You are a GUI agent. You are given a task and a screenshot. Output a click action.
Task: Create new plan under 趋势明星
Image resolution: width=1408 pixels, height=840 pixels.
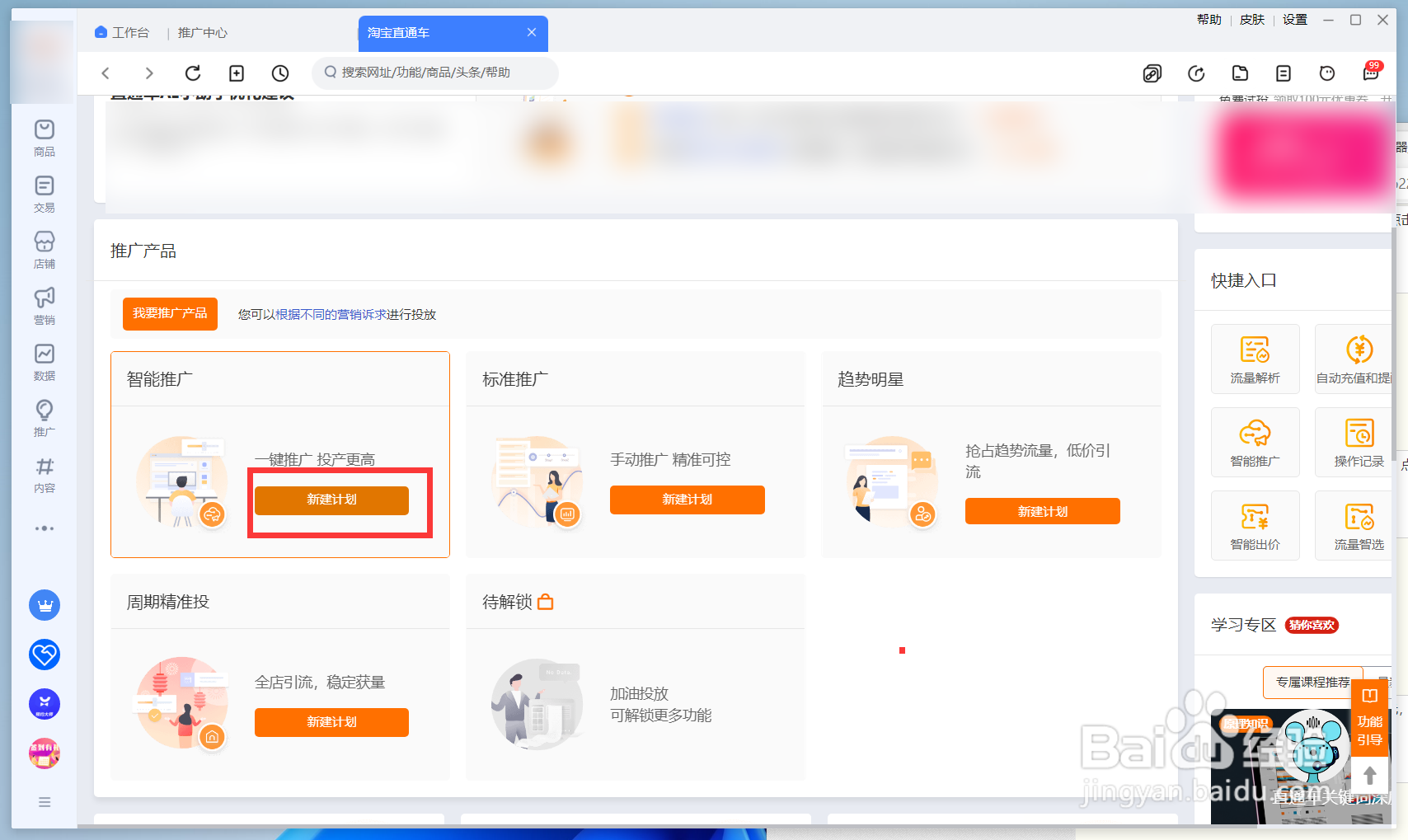point(1043,512)
